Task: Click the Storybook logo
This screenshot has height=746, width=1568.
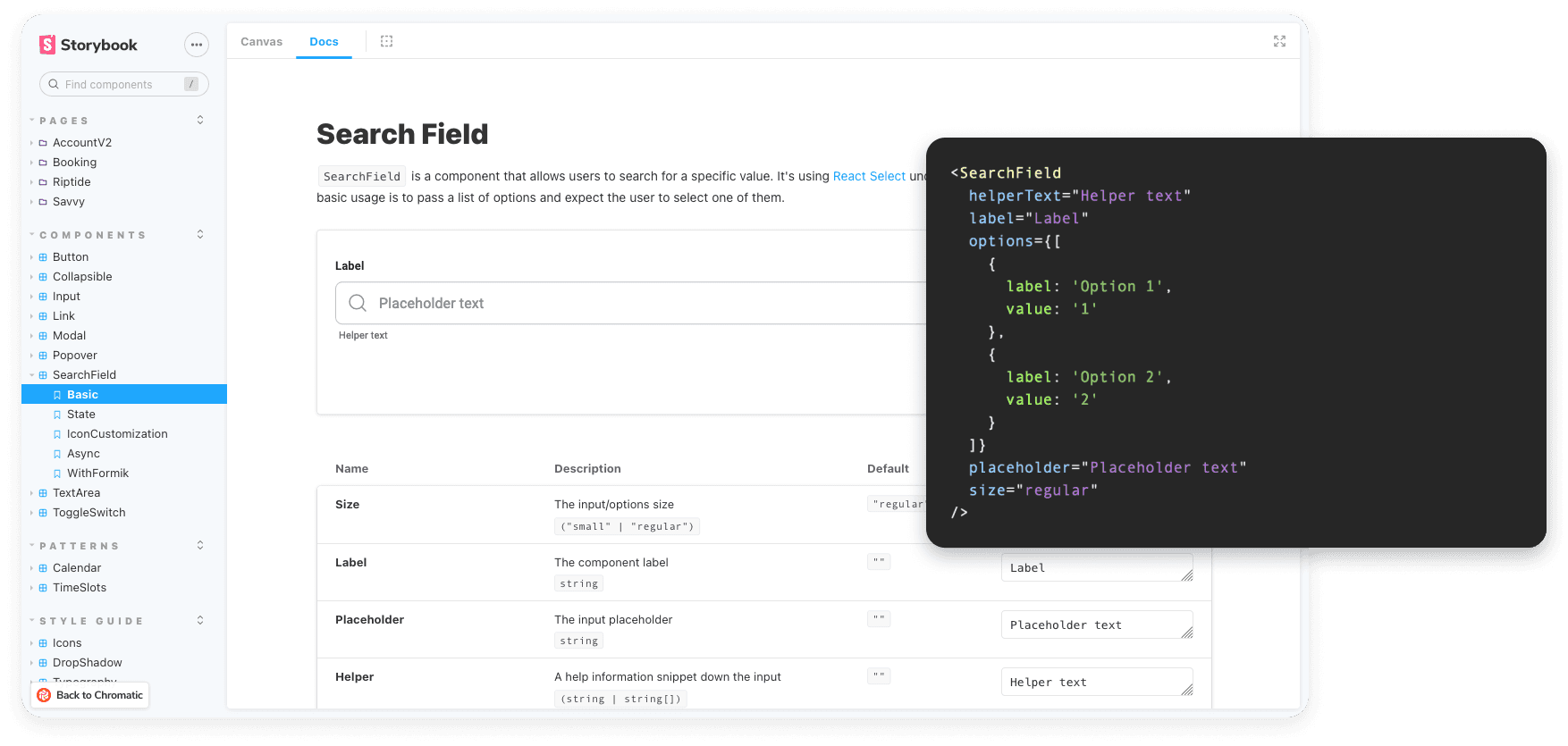Action: click(x=88, y=45)
